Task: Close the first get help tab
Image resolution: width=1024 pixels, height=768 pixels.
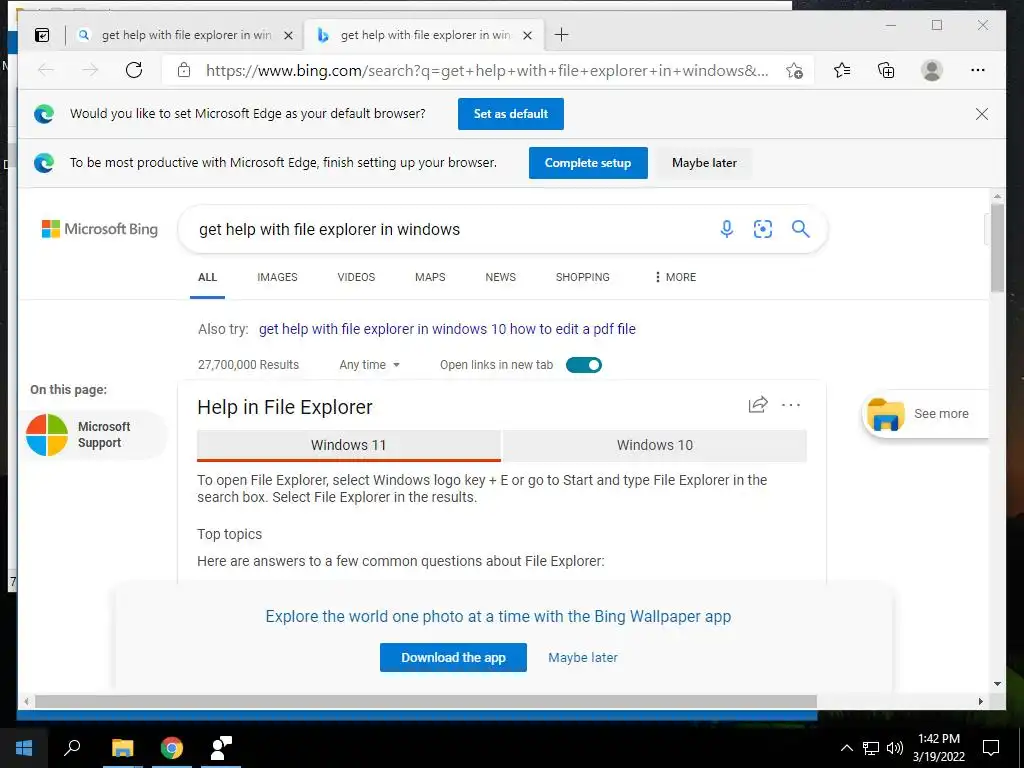Action: [x=288, y=35]
